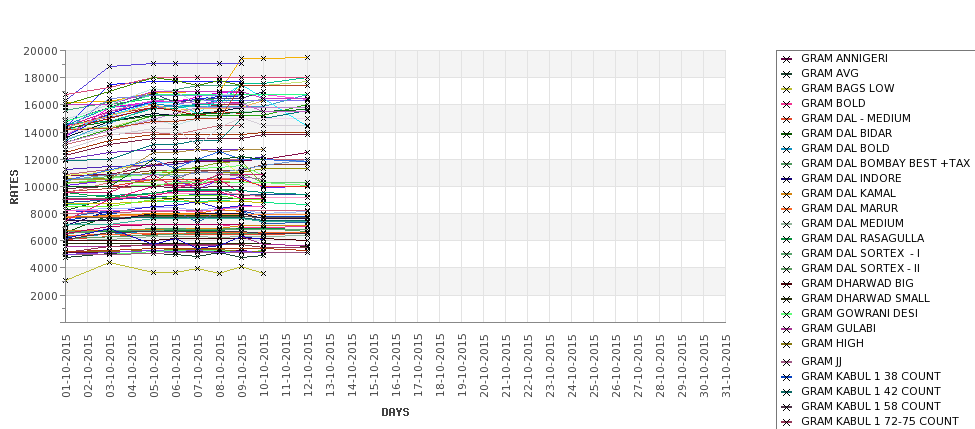Click the GRAM AVG legend marker
Viewport: 975px width, 429px height.
pyautogui.click(x=787, y=74)
